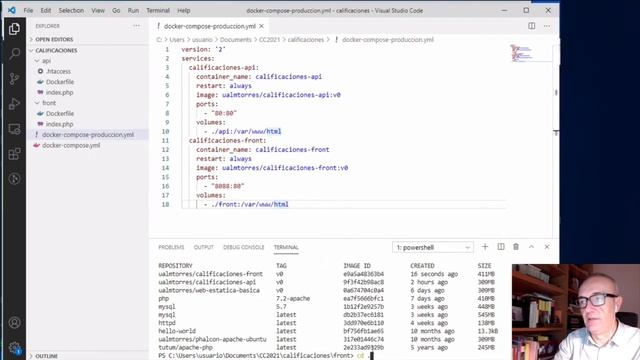Open the File menu

tap(28, 11)
